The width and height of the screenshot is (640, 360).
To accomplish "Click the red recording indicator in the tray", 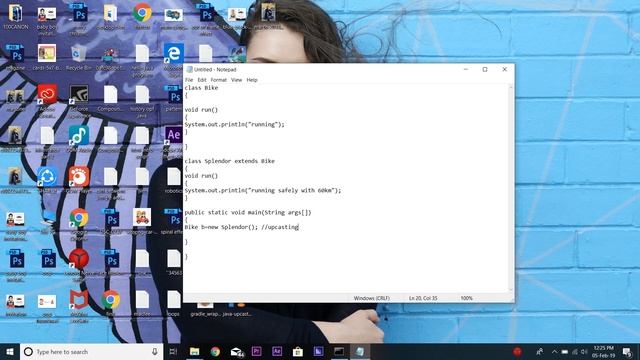I will (x=517, y=351).
